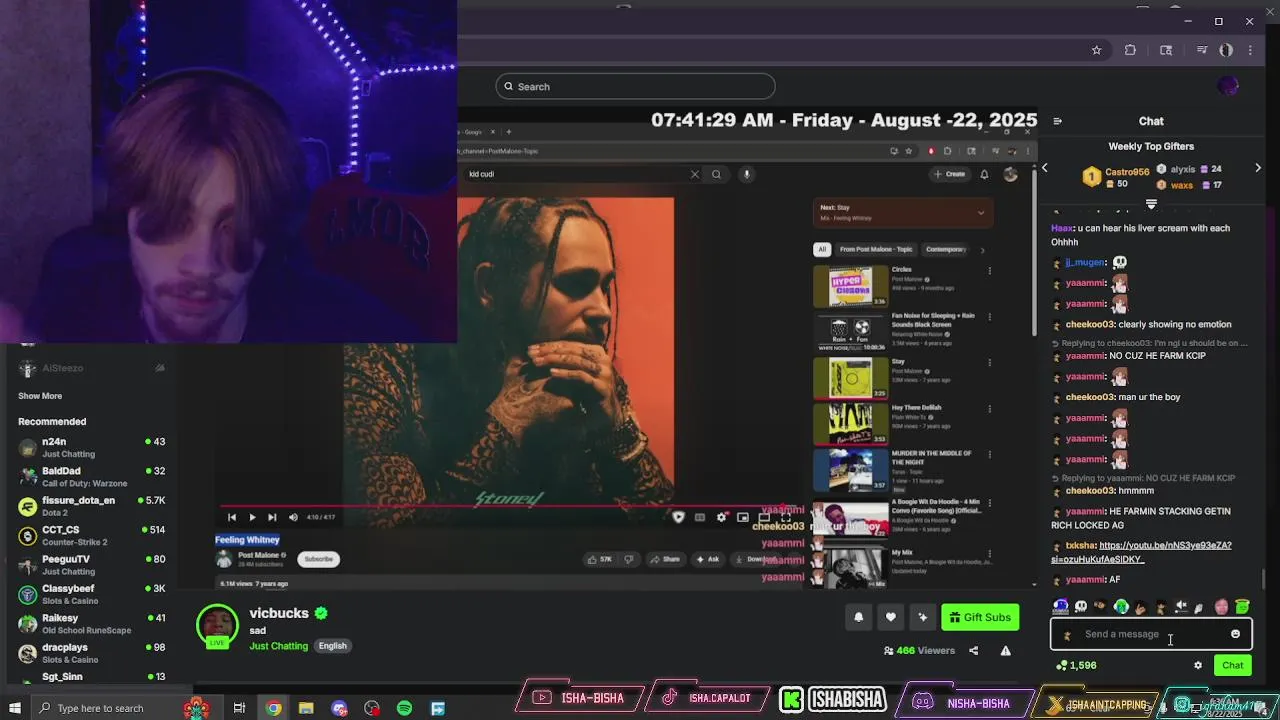Open Task View on the taskbar
1280x720 pixels.
coord(239,708)
